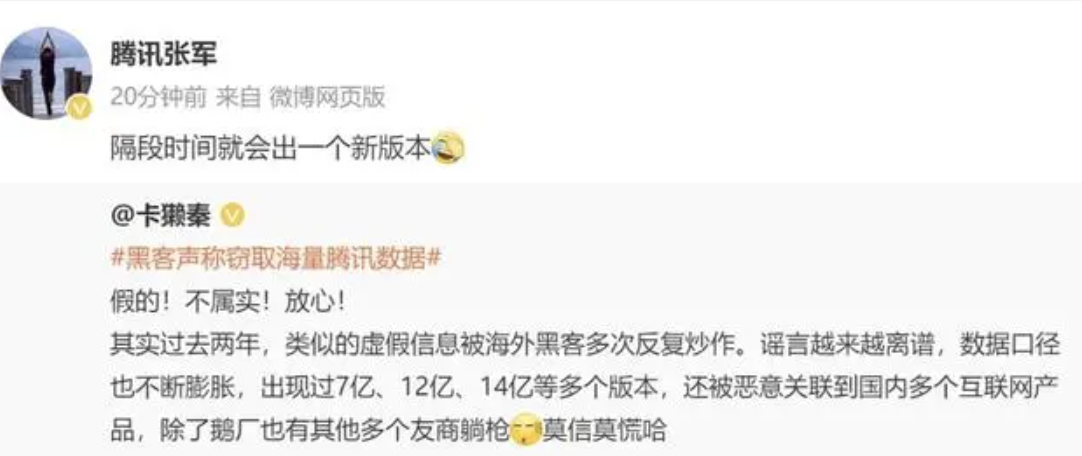Click the username 腾讯张军
The height and width of the screenshot is (456, 1082).
(x=164, y=54)
